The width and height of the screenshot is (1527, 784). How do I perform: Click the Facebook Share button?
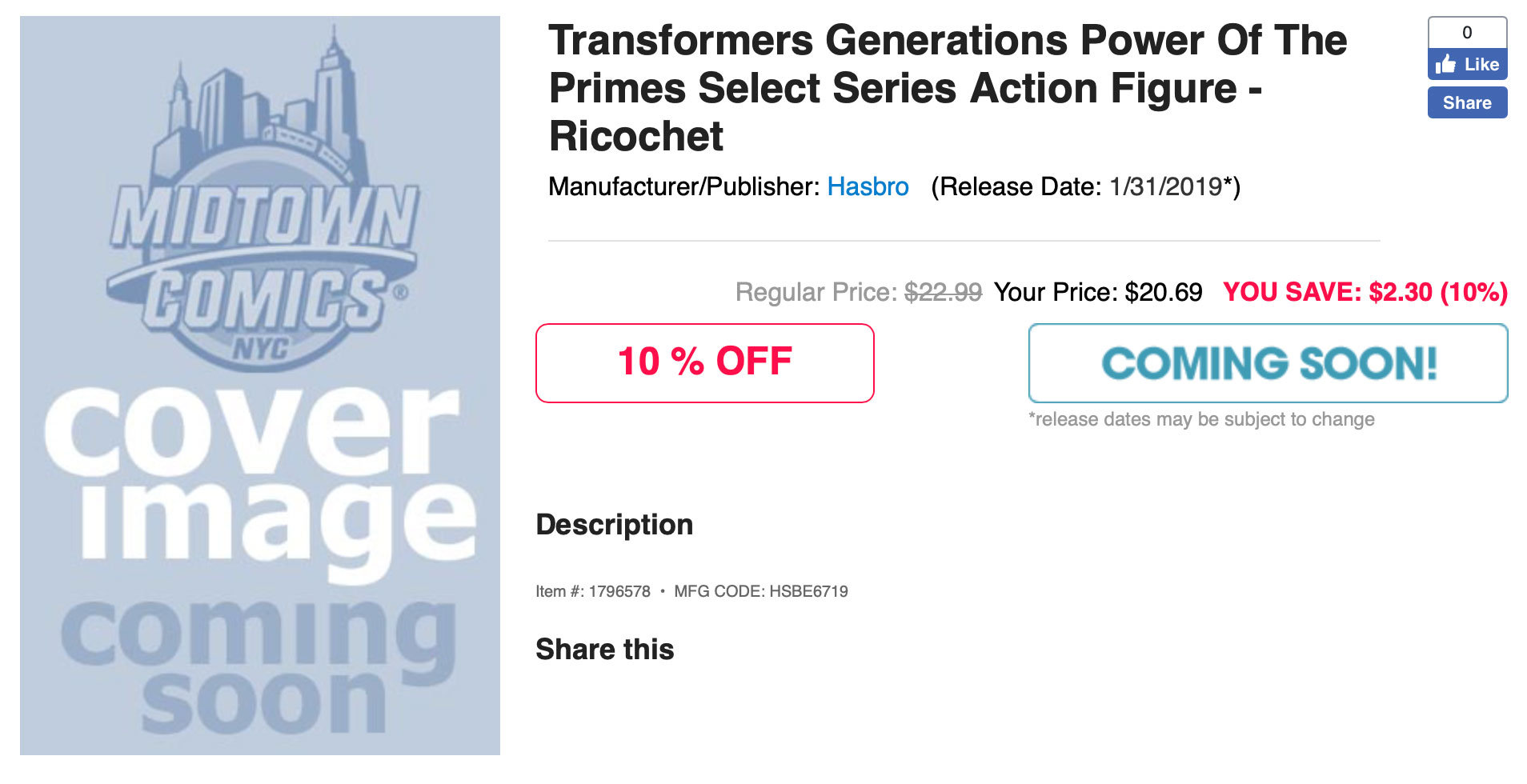click(1467, 102)
